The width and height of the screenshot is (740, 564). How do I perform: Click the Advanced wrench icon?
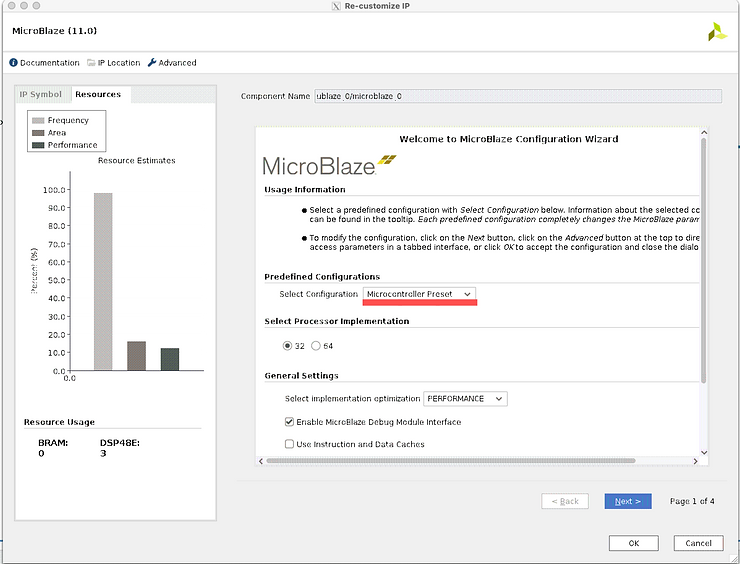tap(152, 63)
